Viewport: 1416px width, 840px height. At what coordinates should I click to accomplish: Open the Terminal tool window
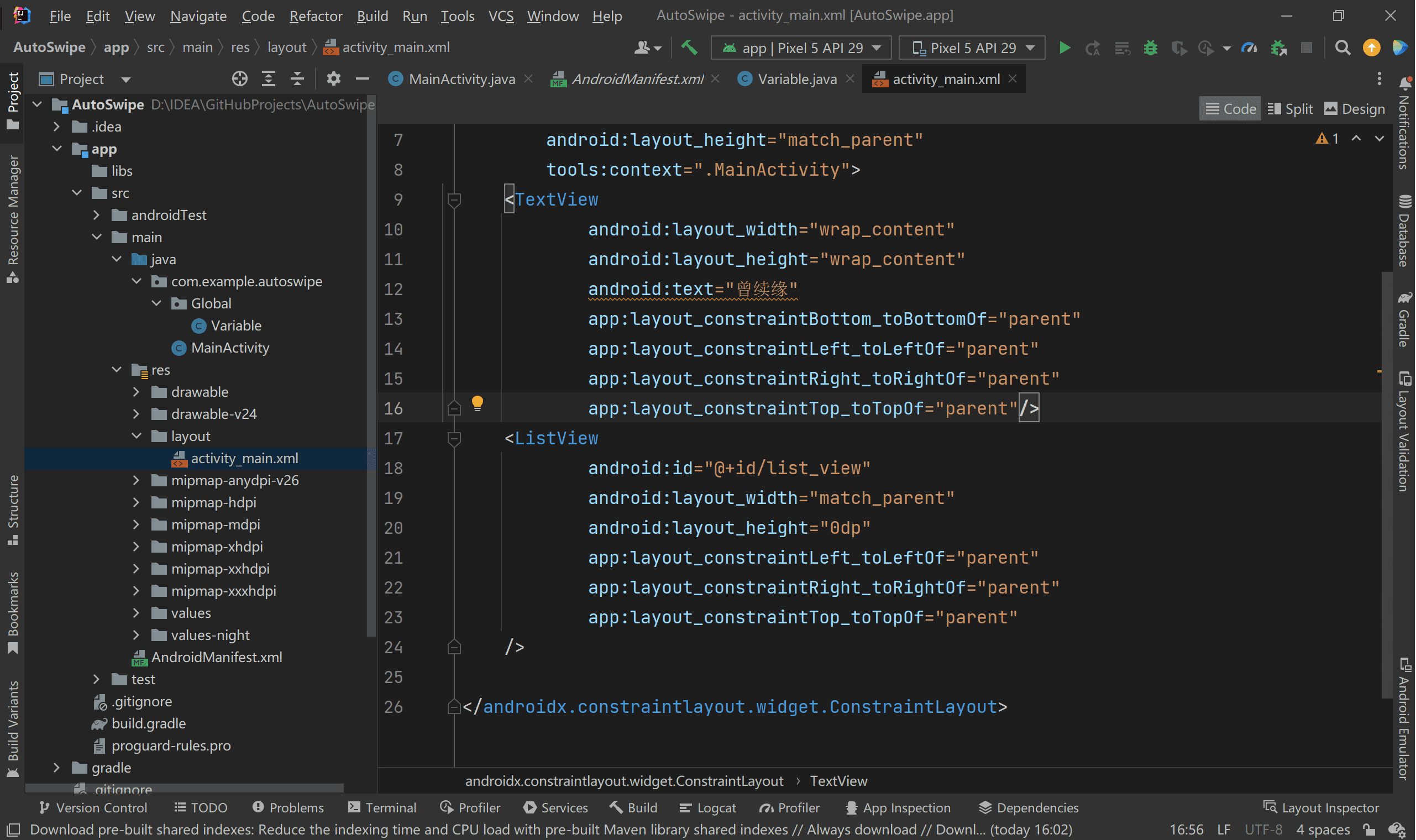tap(382, 809)
